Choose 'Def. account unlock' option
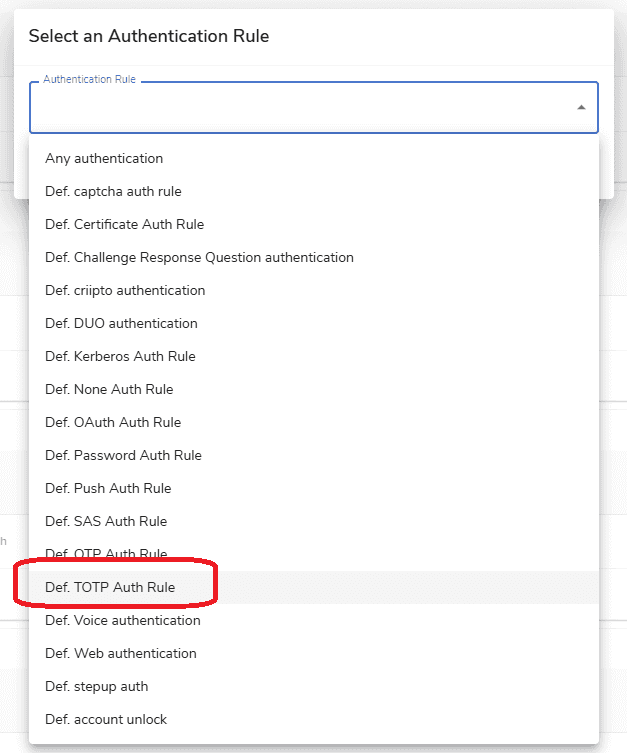 tap(106, 719)
